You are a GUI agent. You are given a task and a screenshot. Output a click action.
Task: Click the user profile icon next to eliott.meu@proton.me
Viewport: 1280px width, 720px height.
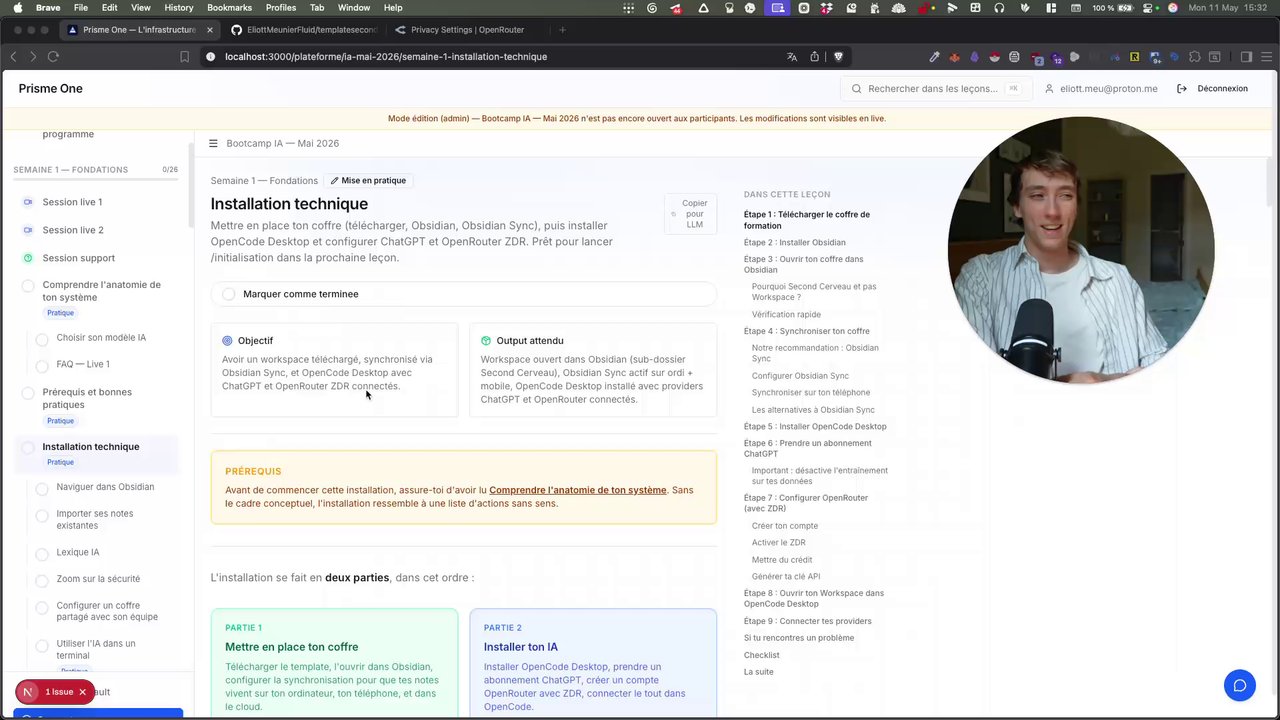1049,89
